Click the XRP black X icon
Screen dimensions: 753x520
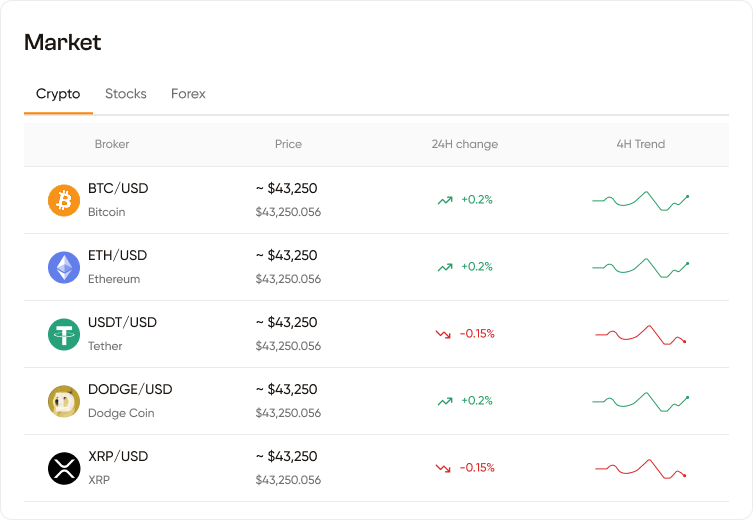[x=64, y=469]
